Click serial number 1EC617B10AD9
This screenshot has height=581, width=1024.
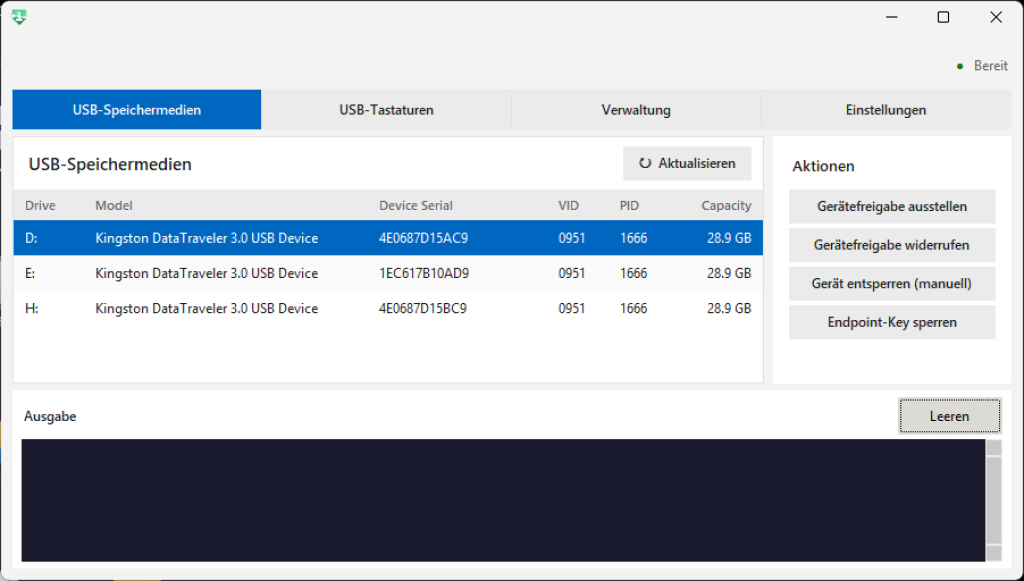coord(423,274)
